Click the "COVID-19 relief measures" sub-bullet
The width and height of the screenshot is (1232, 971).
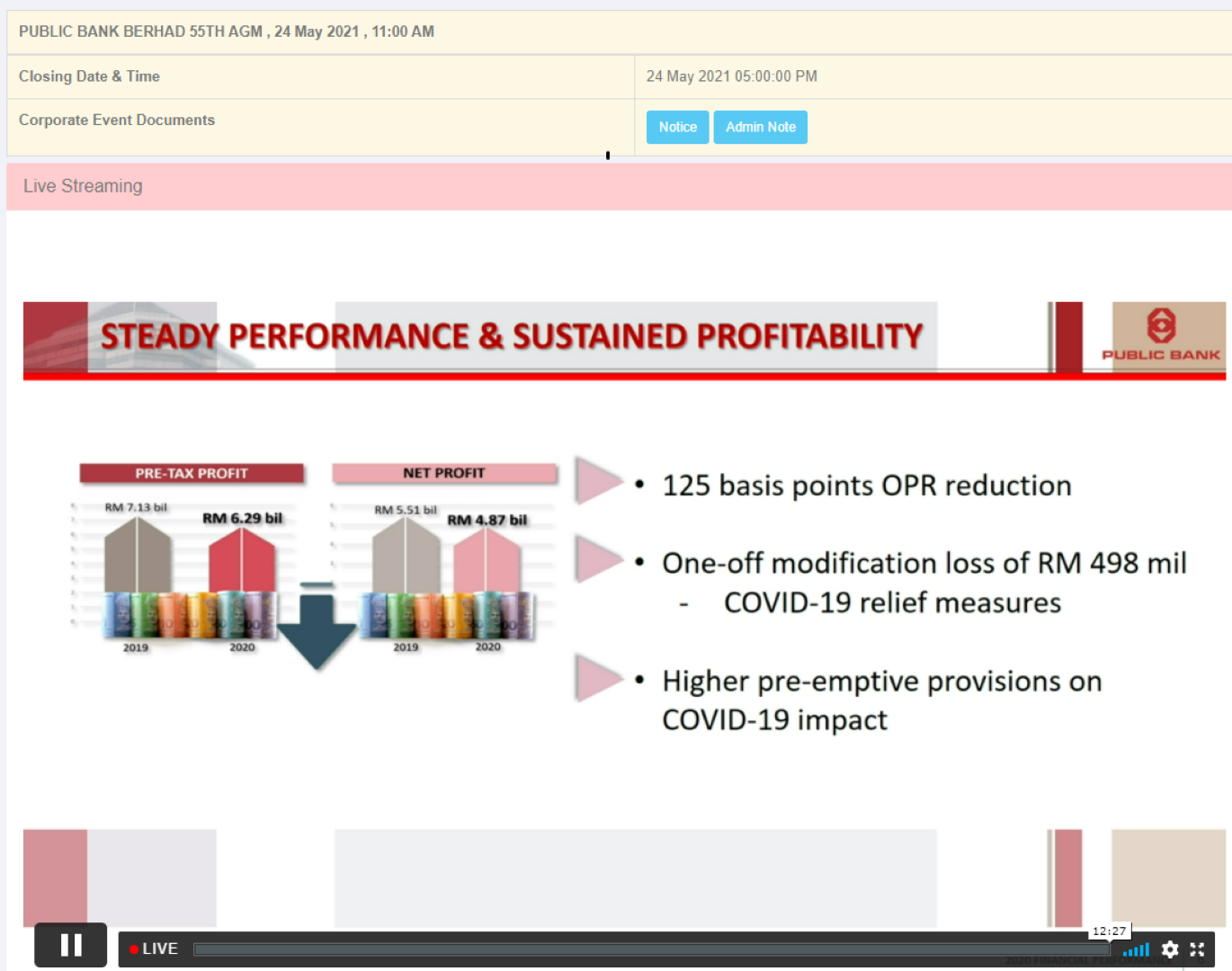click(892, 602)
